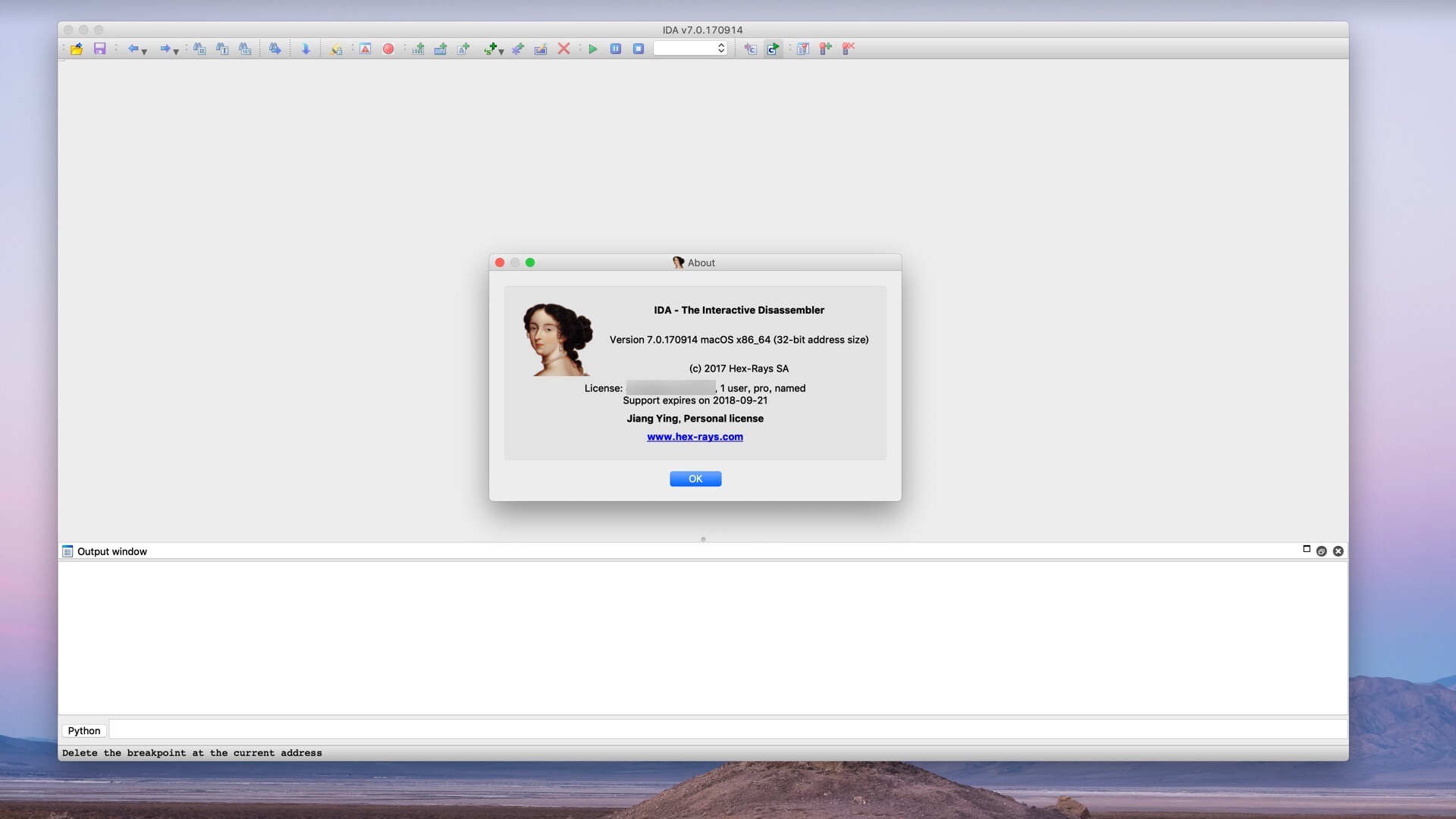Viewport: 1456px width, 819px height.
Task: Open the string style dropdown arrow
Action: 501,52
